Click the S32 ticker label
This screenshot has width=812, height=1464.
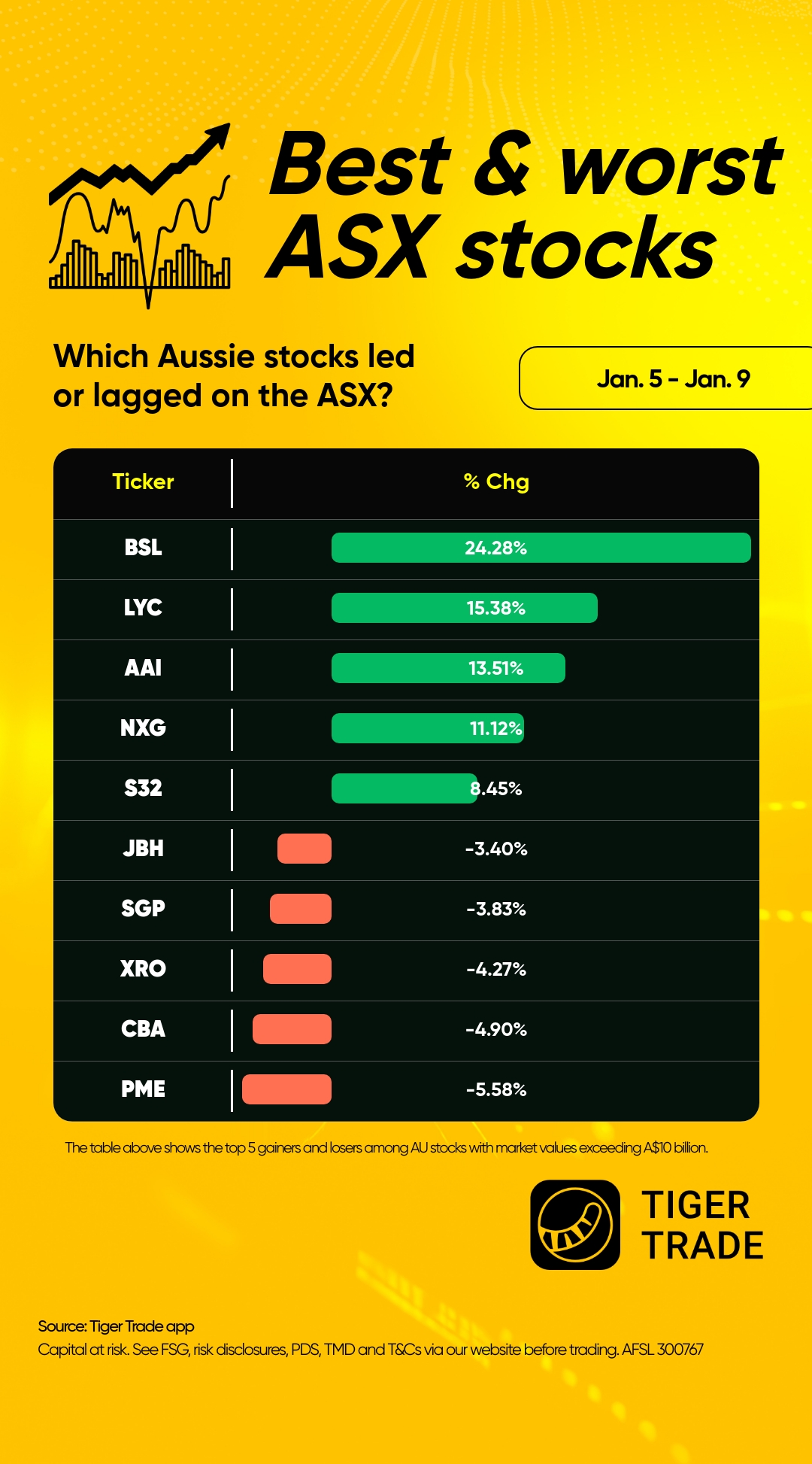(x=143, y=788)
